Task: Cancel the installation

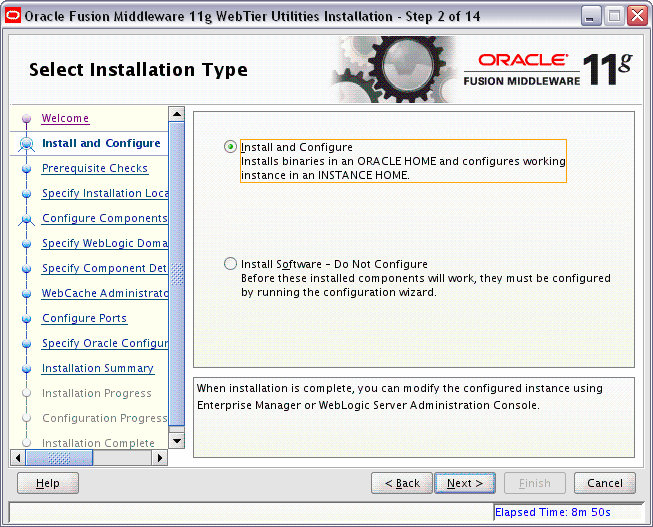Action: click(x=605, y=483)
